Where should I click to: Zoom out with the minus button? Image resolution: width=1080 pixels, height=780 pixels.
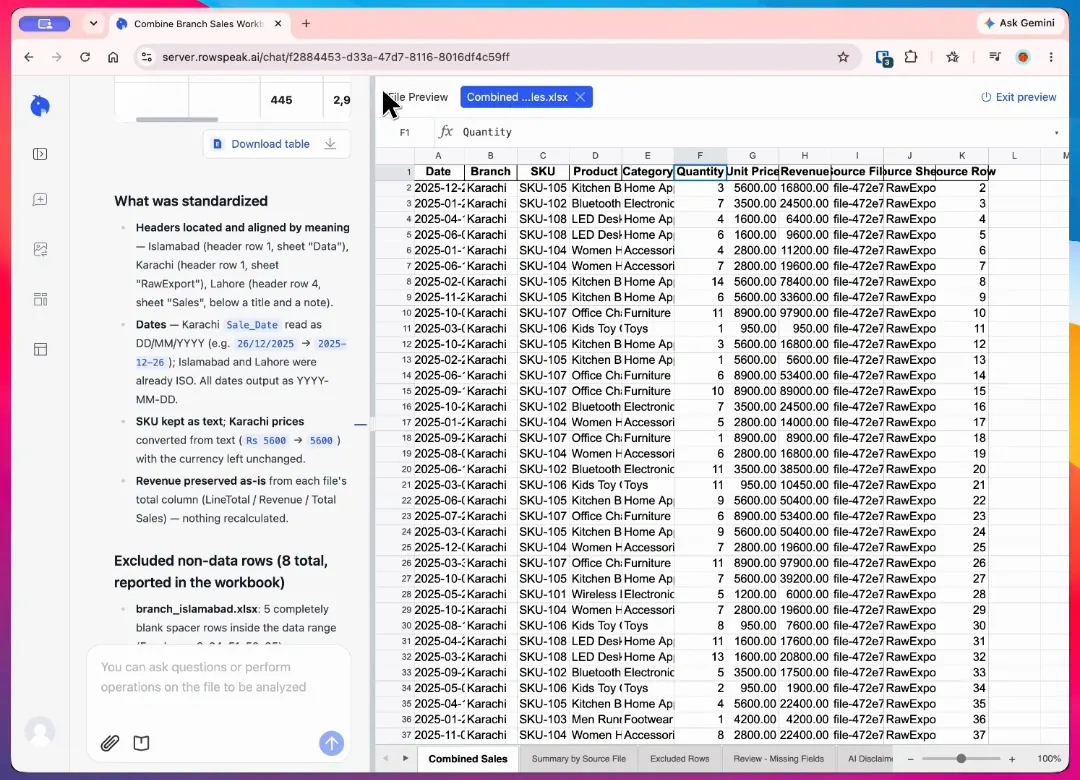coord(911,759)
